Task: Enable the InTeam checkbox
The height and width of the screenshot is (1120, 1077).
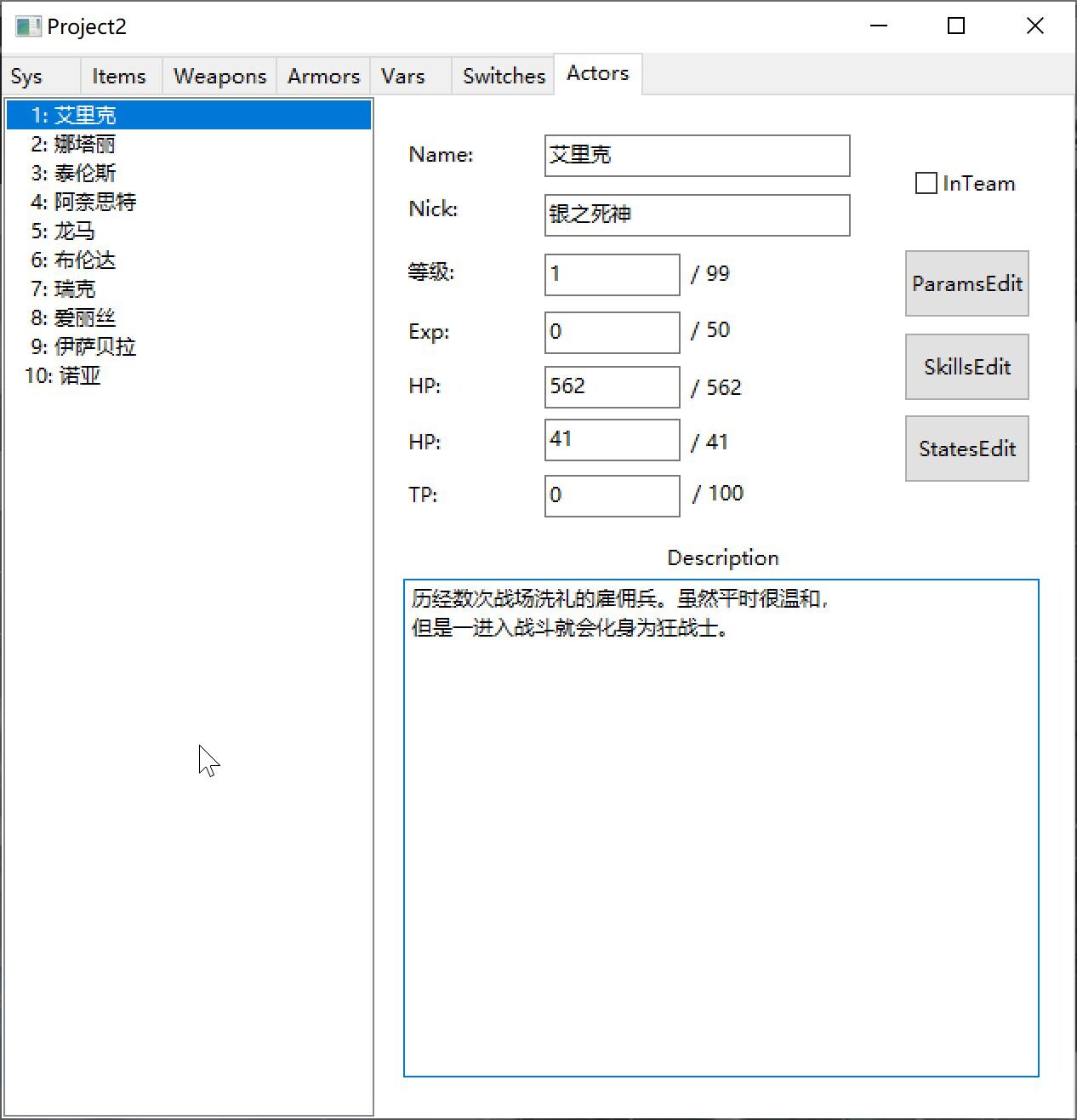Action: pos(926,183)
